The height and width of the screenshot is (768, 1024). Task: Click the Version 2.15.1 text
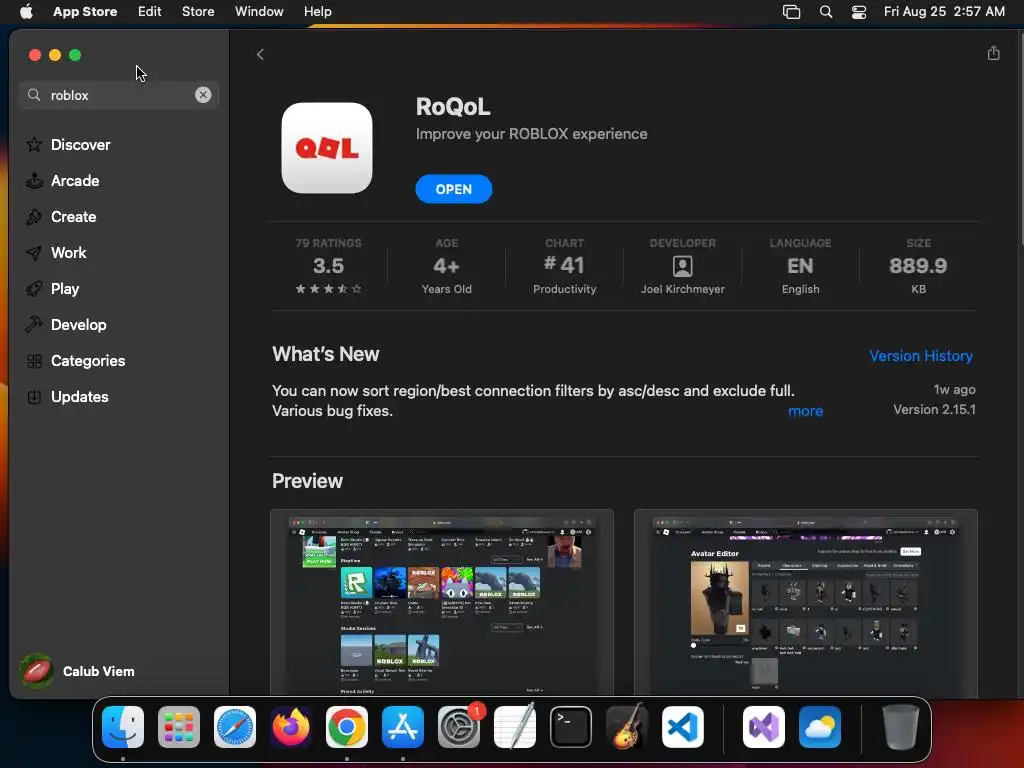point(934,409)
